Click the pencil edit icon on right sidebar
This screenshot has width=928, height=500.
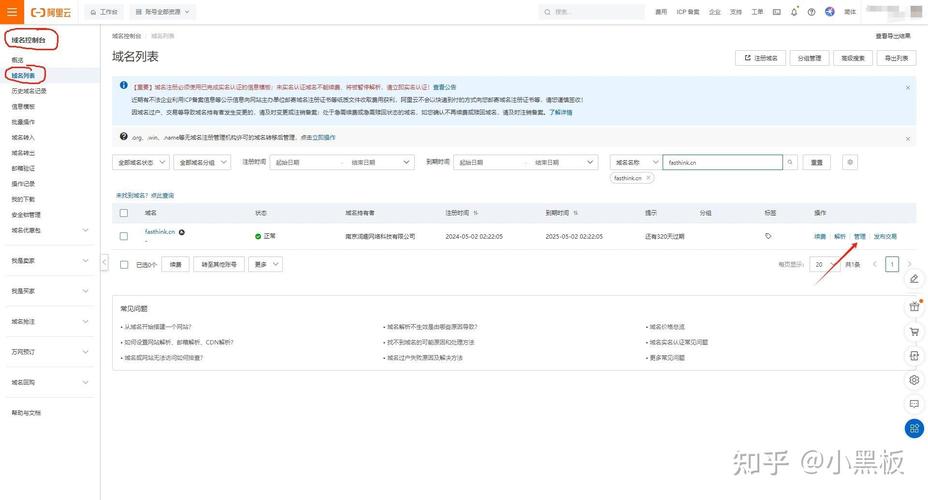click(x=914, y=279)
